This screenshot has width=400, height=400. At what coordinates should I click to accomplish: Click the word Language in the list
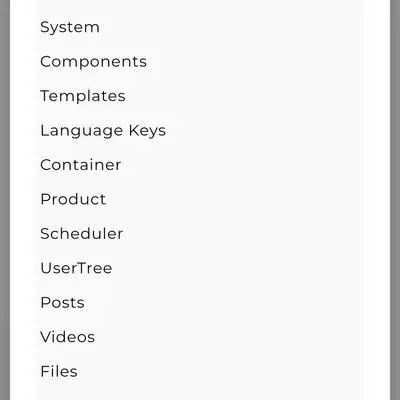click(81, 131)
